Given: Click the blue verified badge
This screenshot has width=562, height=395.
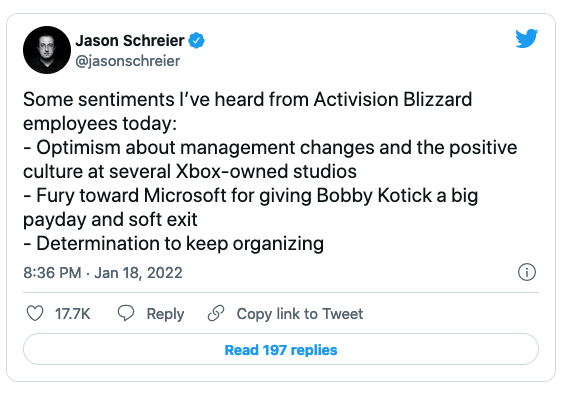Looking at the screenshot, I should [197, 41].
